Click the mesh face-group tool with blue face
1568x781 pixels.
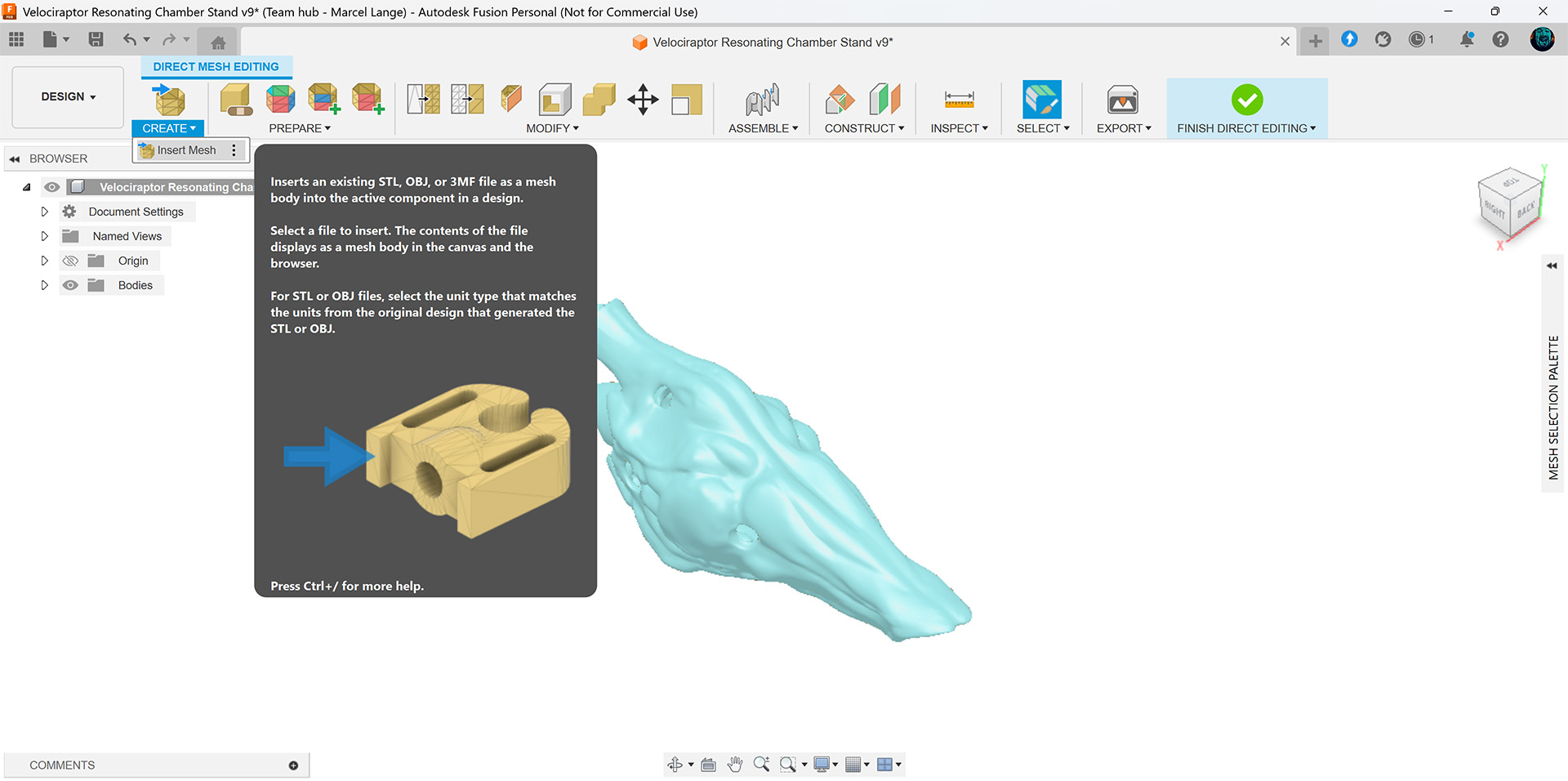pos(324,100)
